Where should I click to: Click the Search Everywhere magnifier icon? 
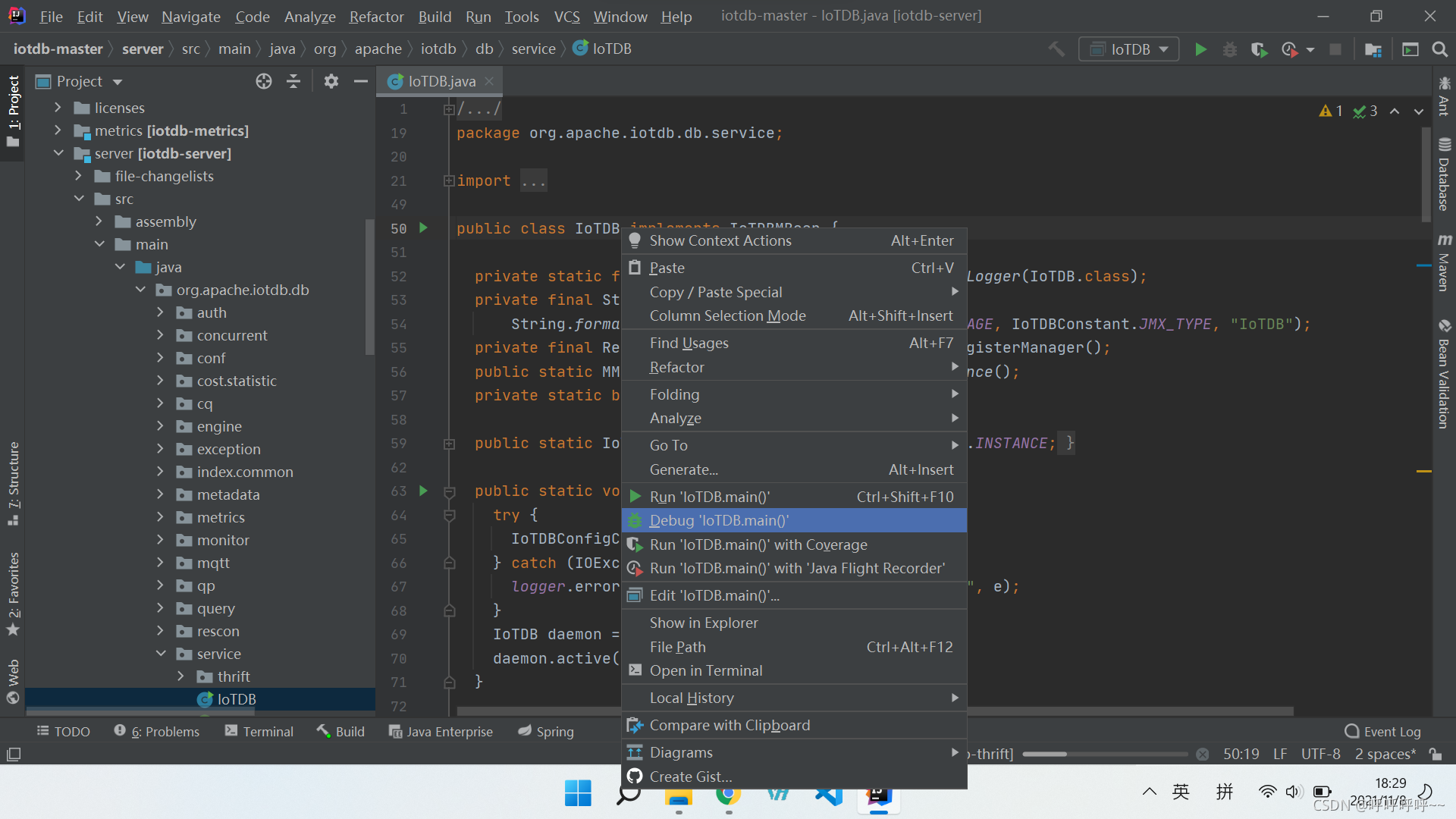tap(1439, 49)
